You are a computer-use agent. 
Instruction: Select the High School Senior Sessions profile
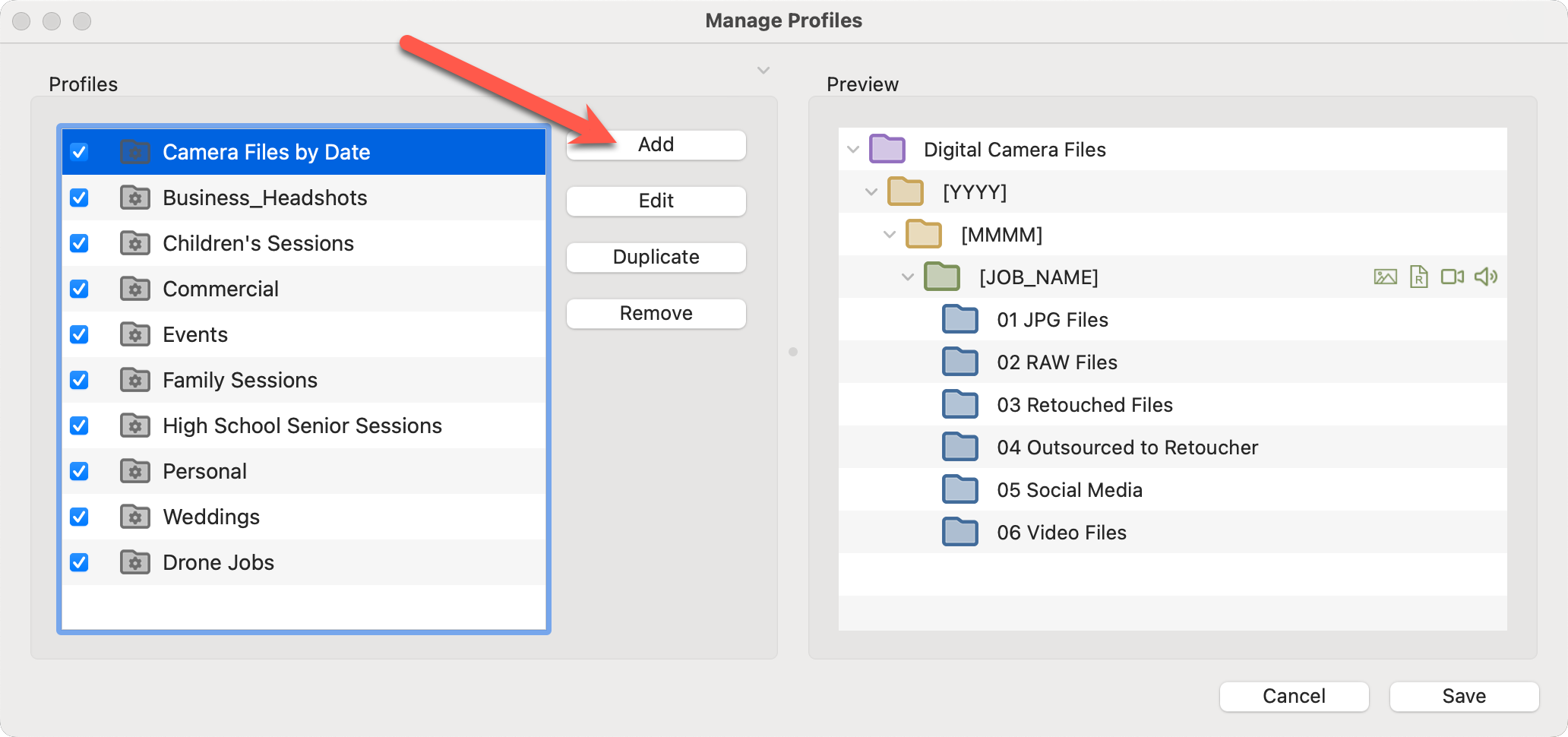[302, 425]
